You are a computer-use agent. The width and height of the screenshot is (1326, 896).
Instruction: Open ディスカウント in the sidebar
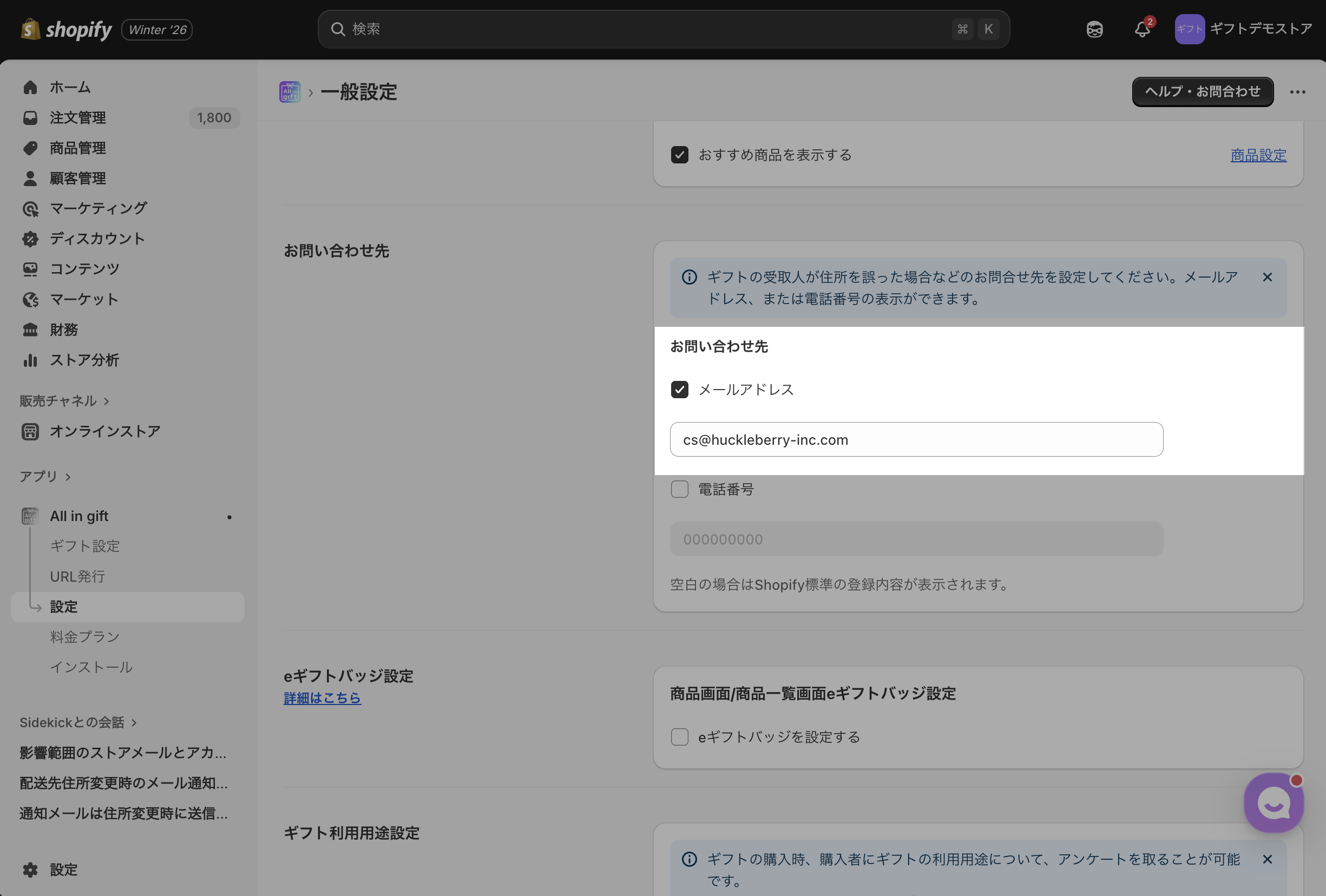click(97, 239)
